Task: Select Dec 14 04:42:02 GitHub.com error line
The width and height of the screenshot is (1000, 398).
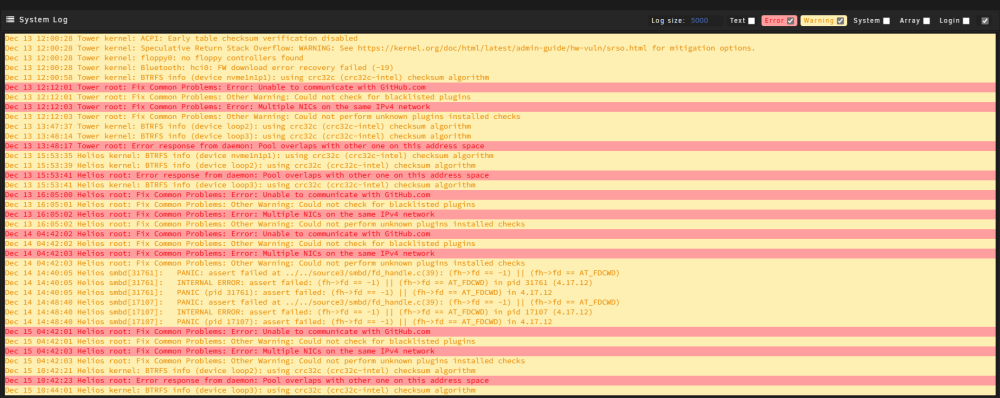Action: [x=499, y=234]
